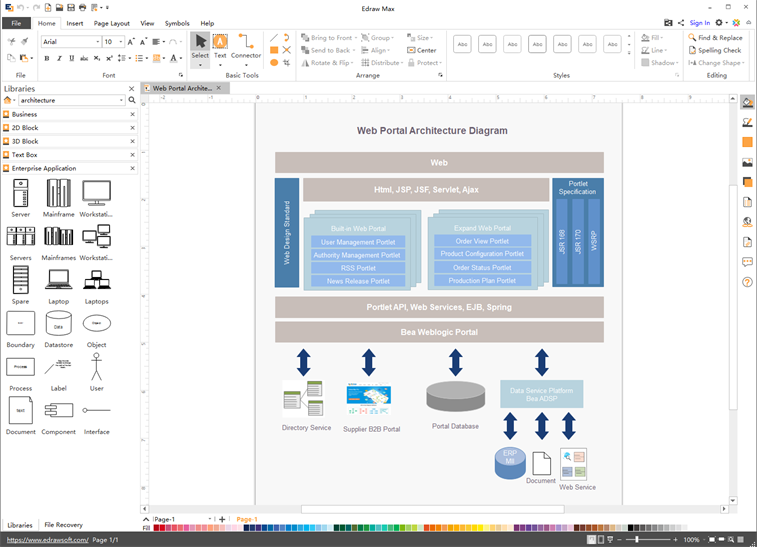Open the help question mark panel icon

(747, 282)
